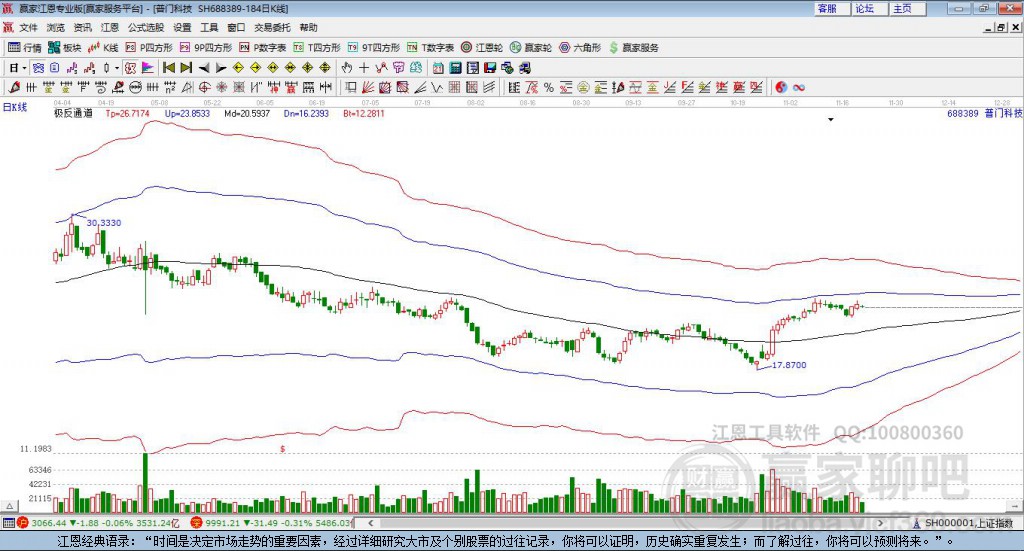Image resolution: width=1024 pixels, height=551 pixels.
Task: Select the red fan lines drawing tool
Action: pyautogui.click(x=368, y=87)
